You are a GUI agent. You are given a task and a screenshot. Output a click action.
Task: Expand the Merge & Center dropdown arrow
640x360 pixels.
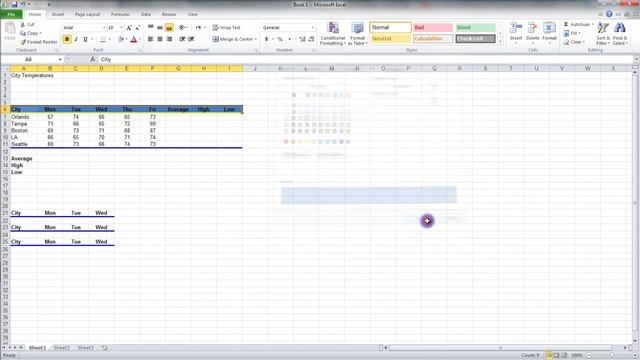tap(256, 39)
